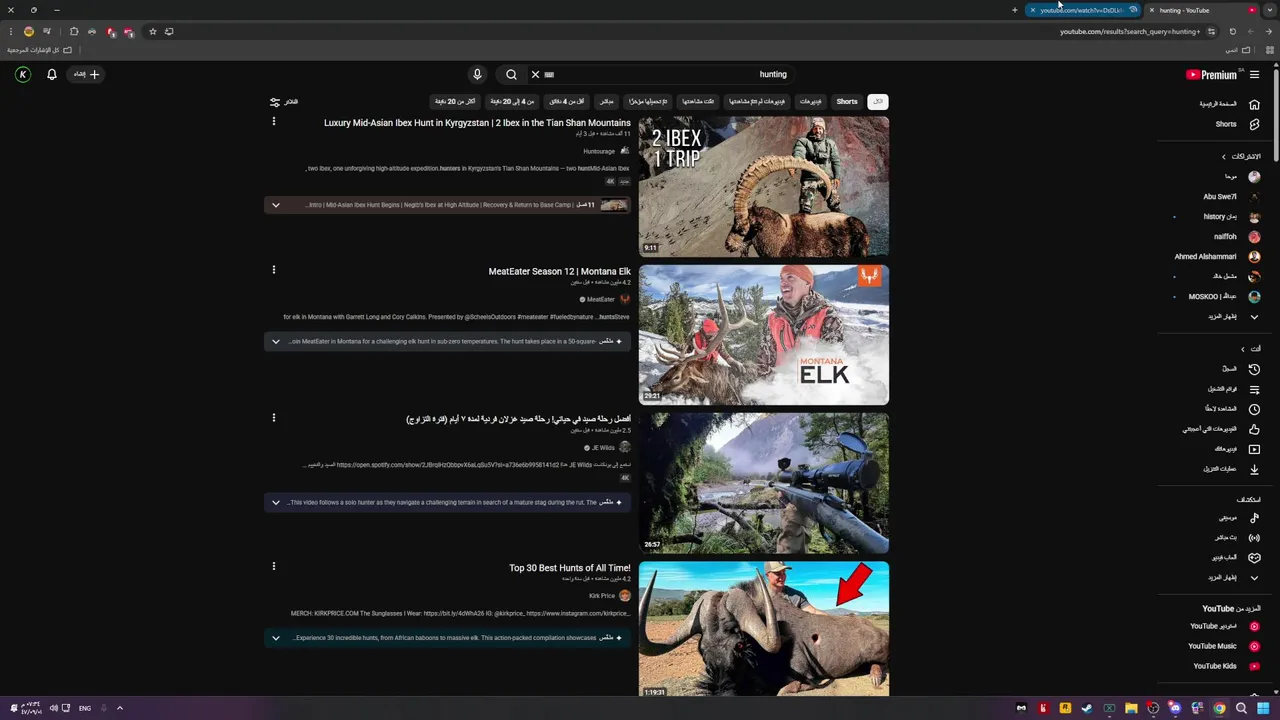Image resolution: width=1280 pixels, height=720 pixels.
Task: Open options menu for Top 30 Best Hunts
Action: click(273, 566)
